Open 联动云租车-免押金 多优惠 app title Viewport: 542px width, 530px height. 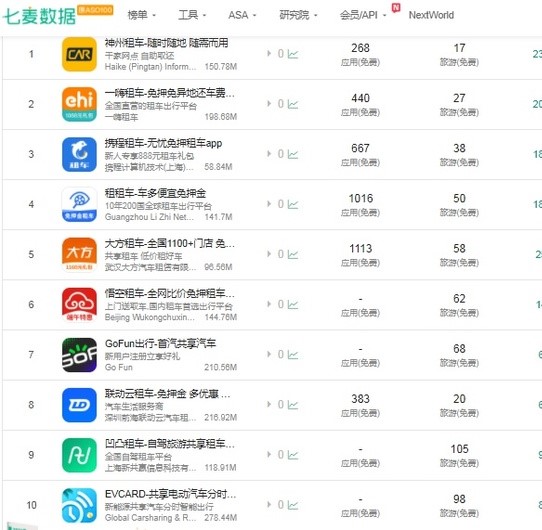point(168,393)
